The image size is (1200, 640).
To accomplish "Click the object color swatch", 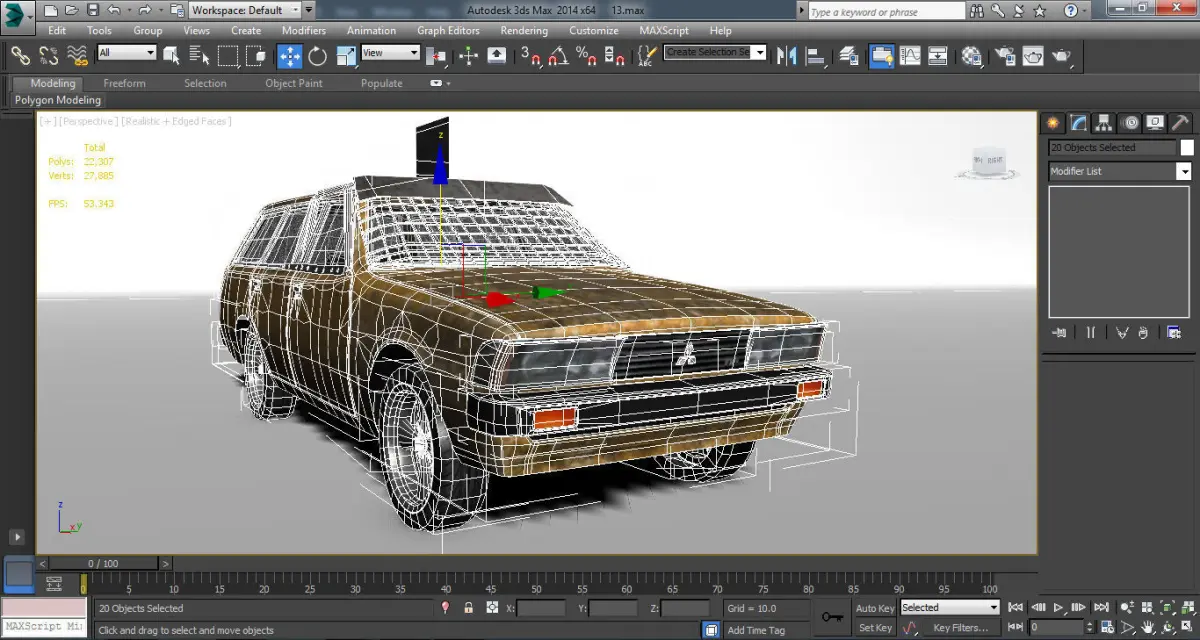I will [1186, 148].
